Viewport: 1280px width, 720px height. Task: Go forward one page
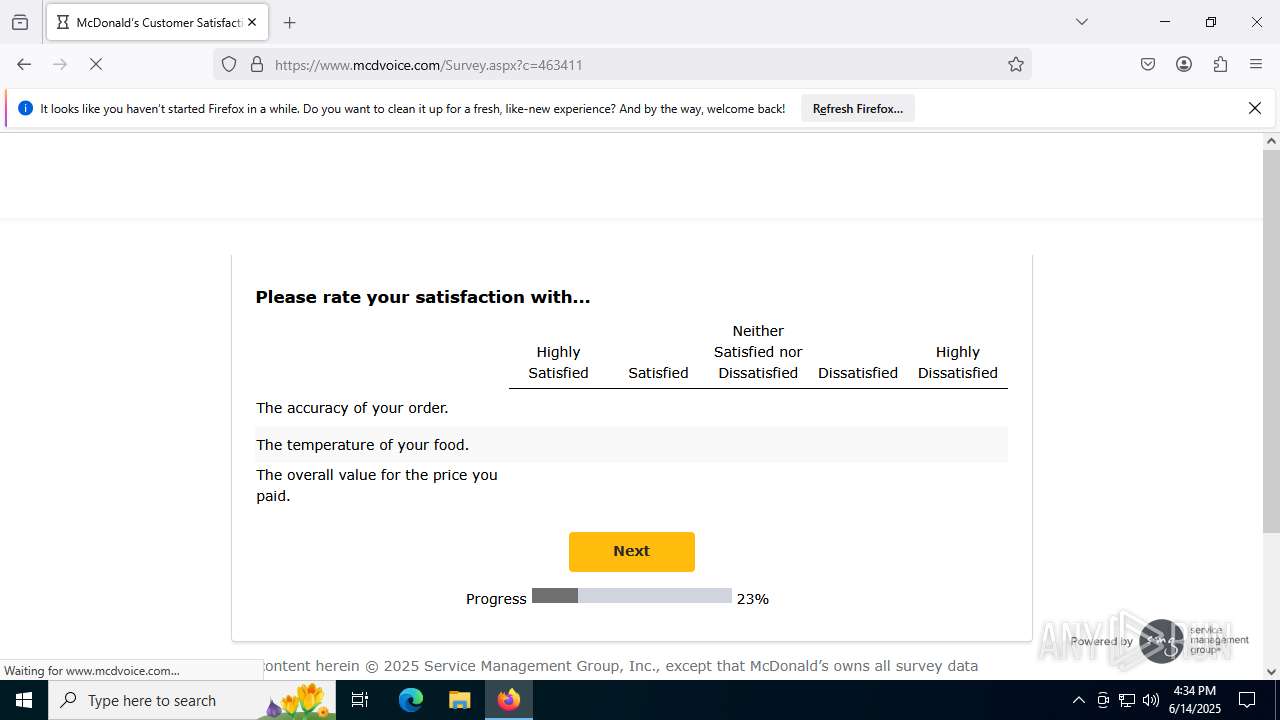(x=60, y=64)
